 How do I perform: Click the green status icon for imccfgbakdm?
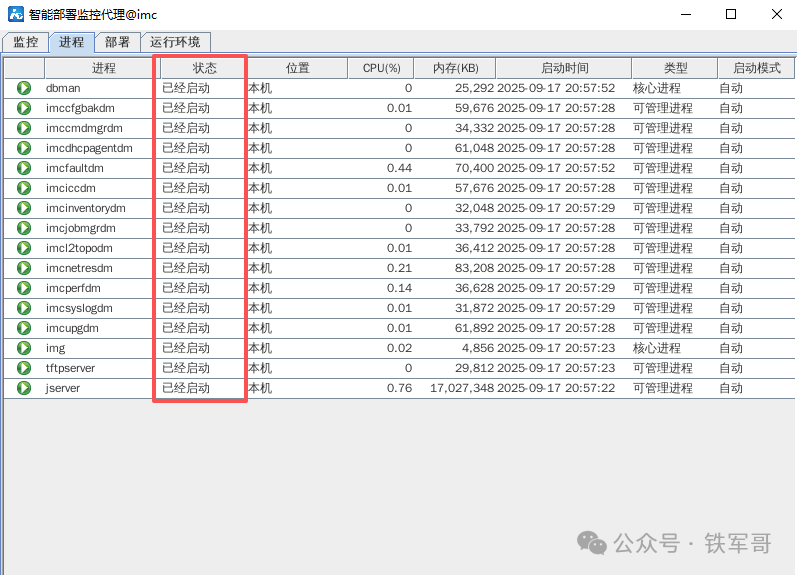pyautogui.click(x=24, y=108)
